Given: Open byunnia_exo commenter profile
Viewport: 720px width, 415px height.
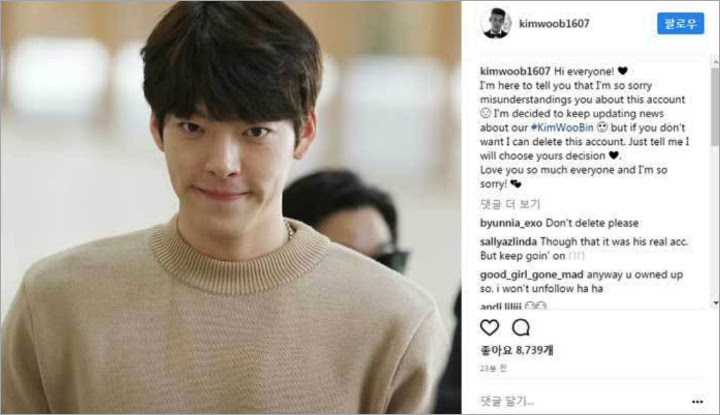Looking at the screenshot, I should 511,223.
